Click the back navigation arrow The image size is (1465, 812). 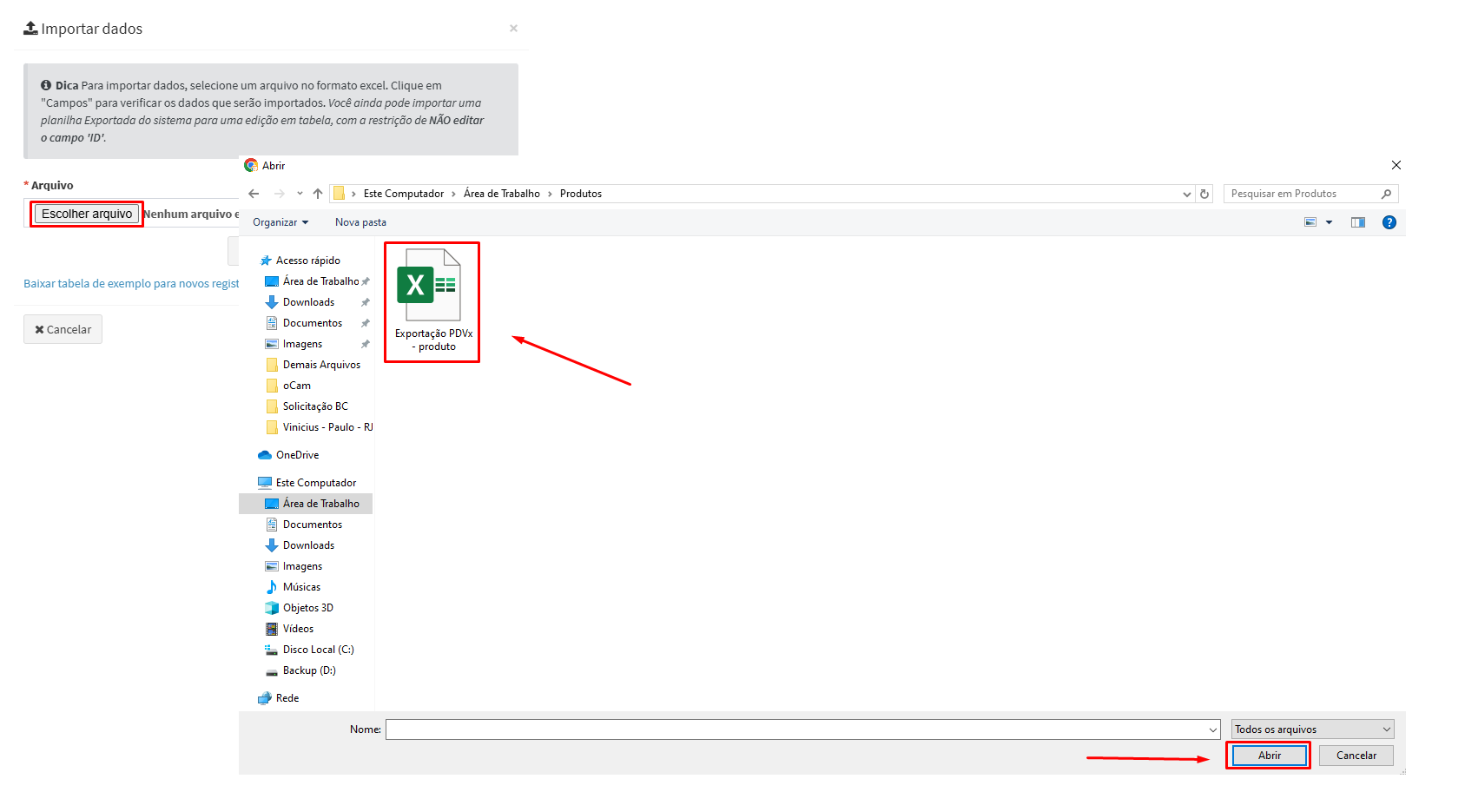pos(254,194)
